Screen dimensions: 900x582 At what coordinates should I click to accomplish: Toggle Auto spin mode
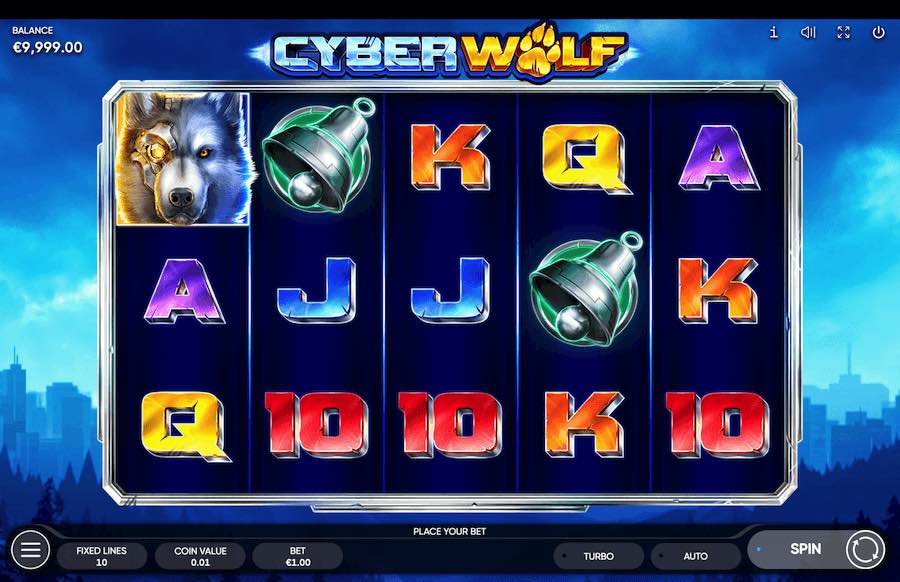click(x=696, y=556)
